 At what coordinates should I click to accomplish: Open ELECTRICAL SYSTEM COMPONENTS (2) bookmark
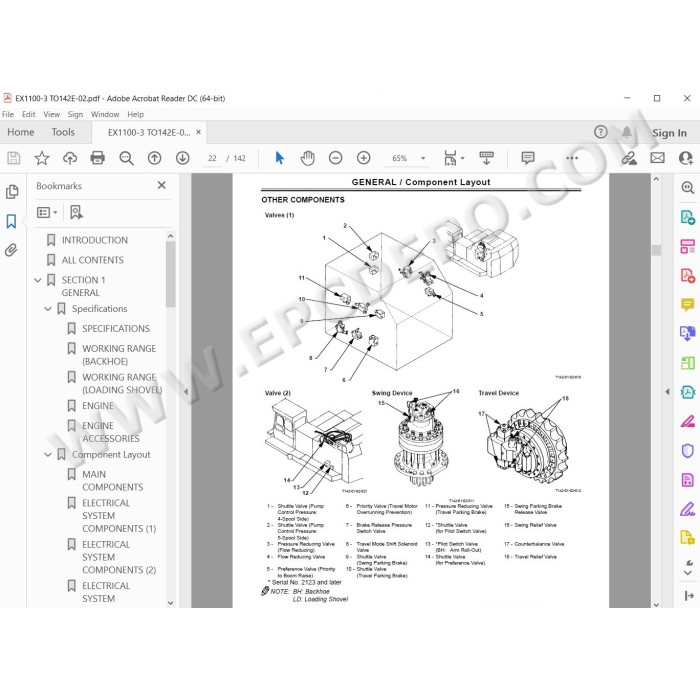pos(119,558)
